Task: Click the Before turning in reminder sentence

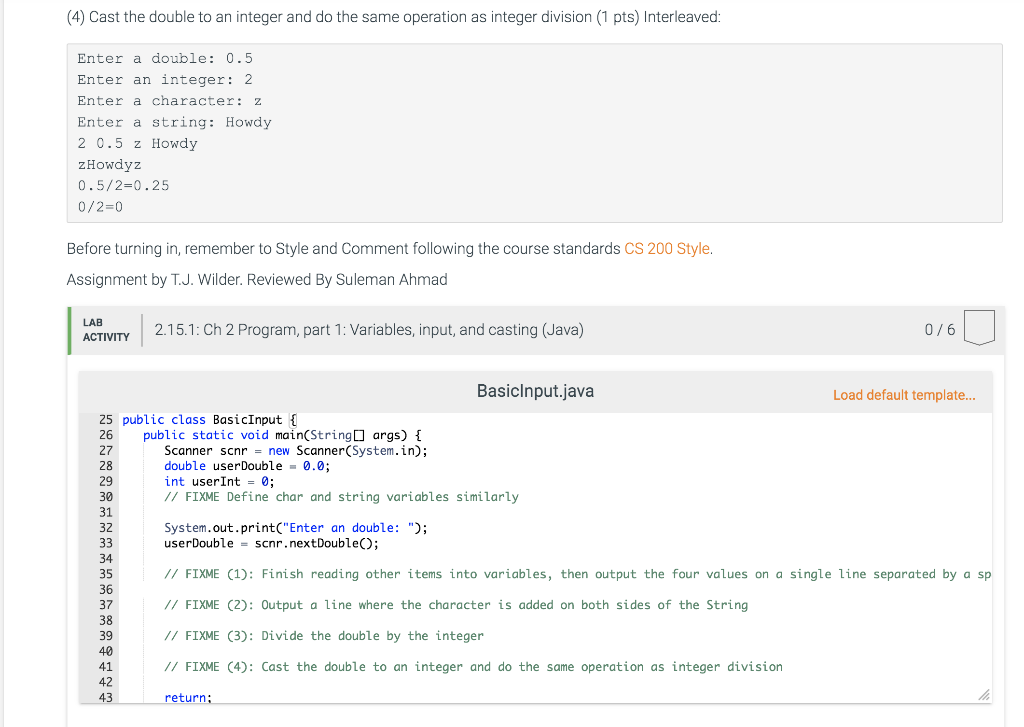Action: point(389,249)
